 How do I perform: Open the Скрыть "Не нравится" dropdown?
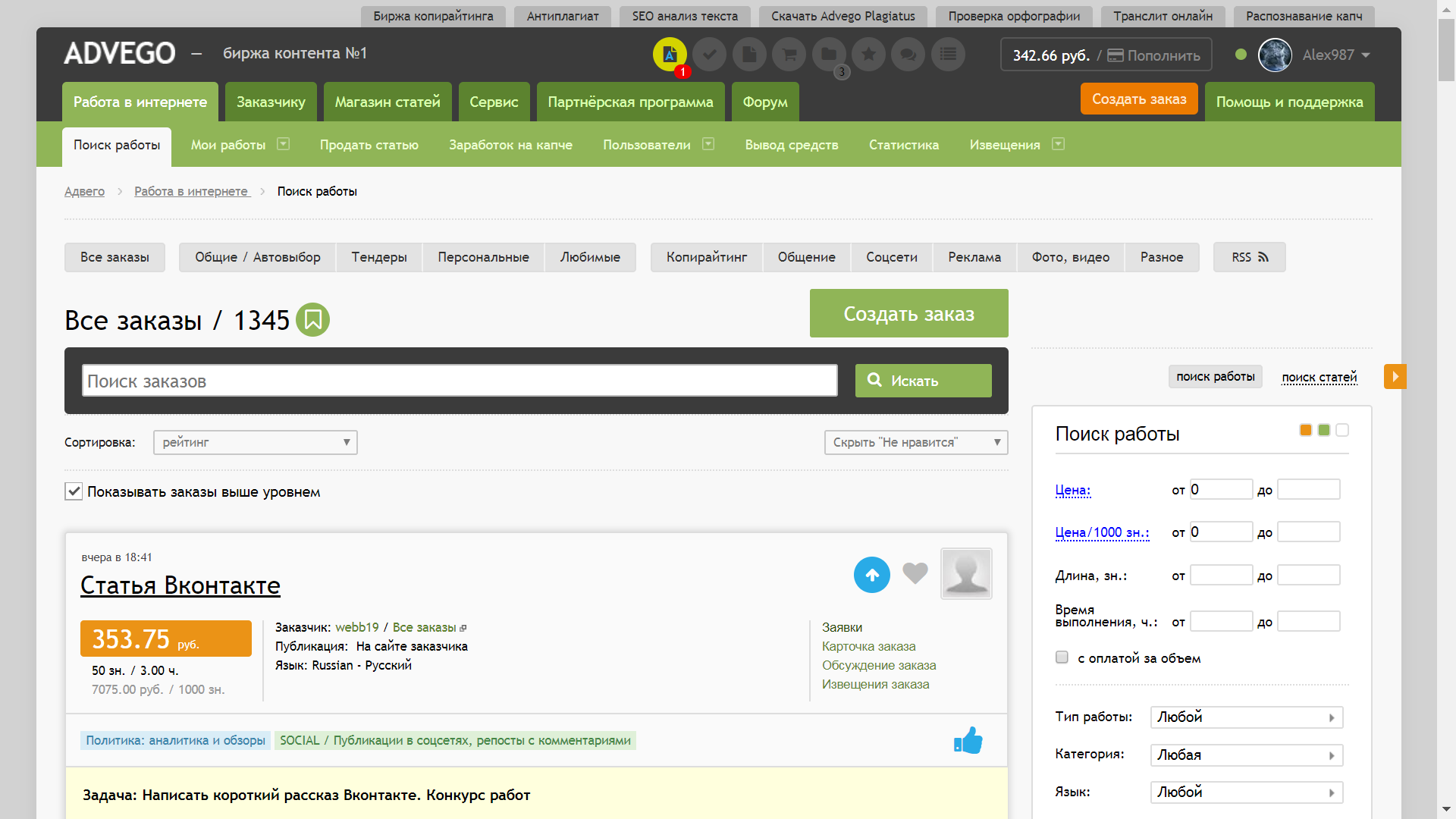[916, 442]
